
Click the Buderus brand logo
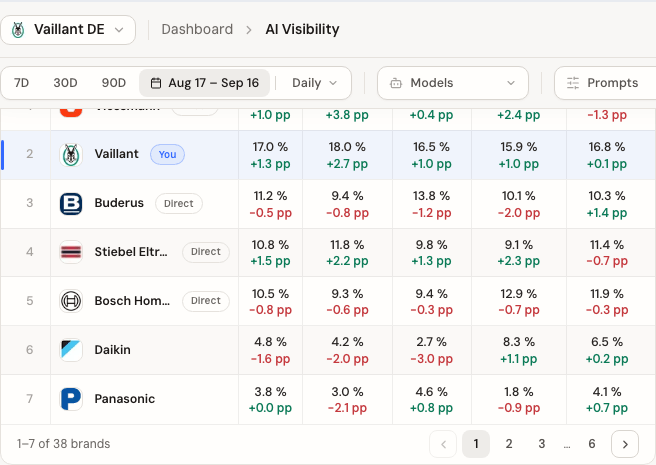[x=71, y=204]
